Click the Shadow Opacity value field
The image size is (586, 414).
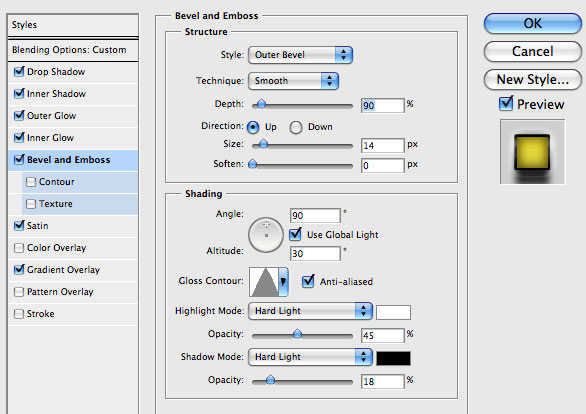[383, 381]
